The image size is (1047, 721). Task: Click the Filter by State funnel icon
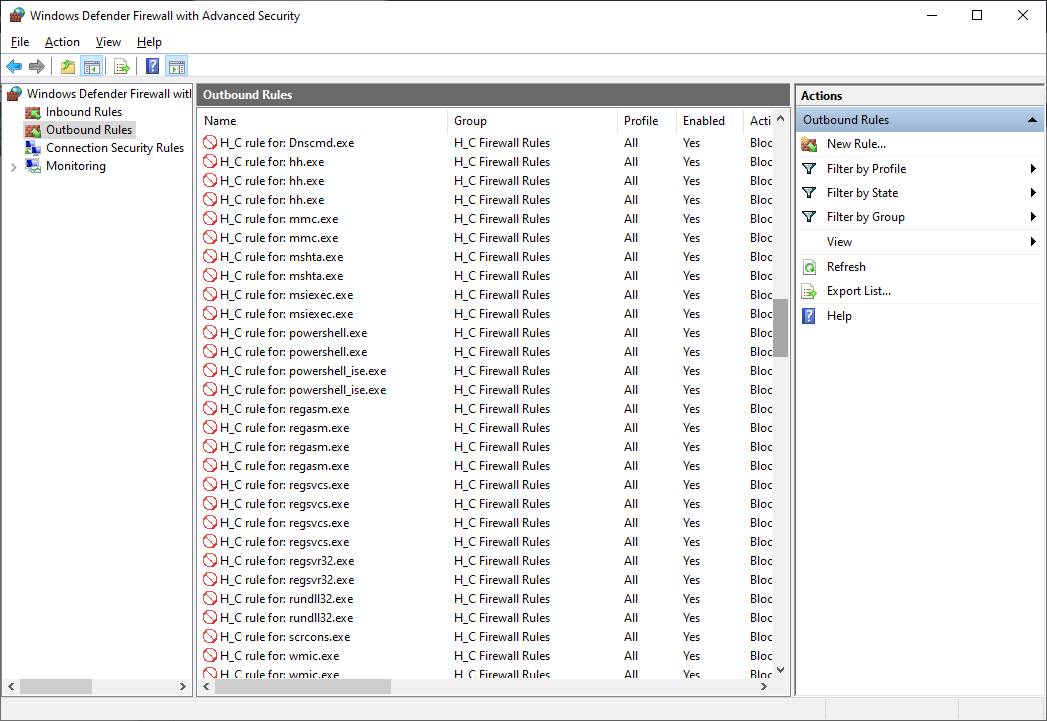(809, 193)
